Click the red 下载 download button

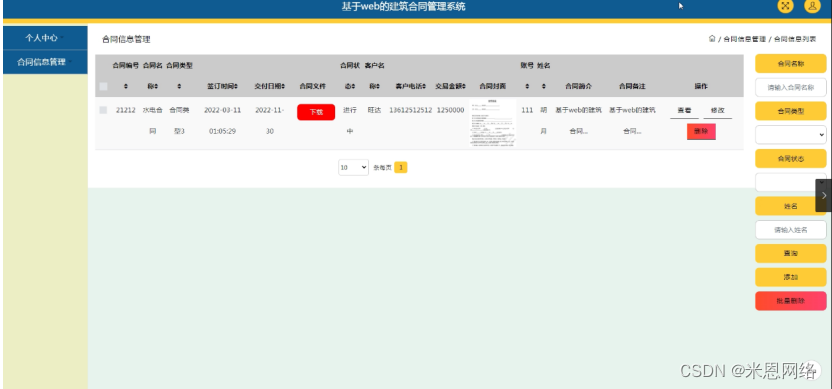[x=316, y=112]
